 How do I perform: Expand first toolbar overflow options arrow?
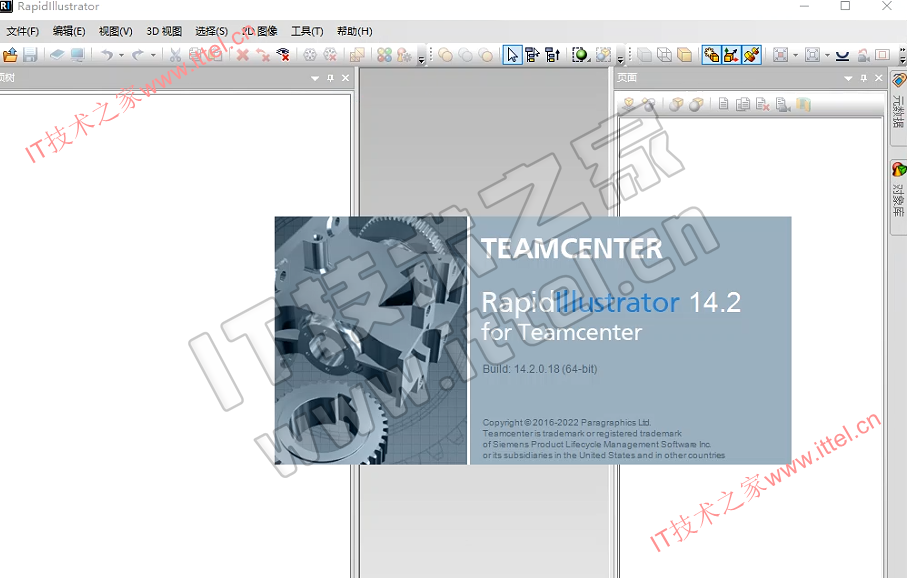[421, 59]
